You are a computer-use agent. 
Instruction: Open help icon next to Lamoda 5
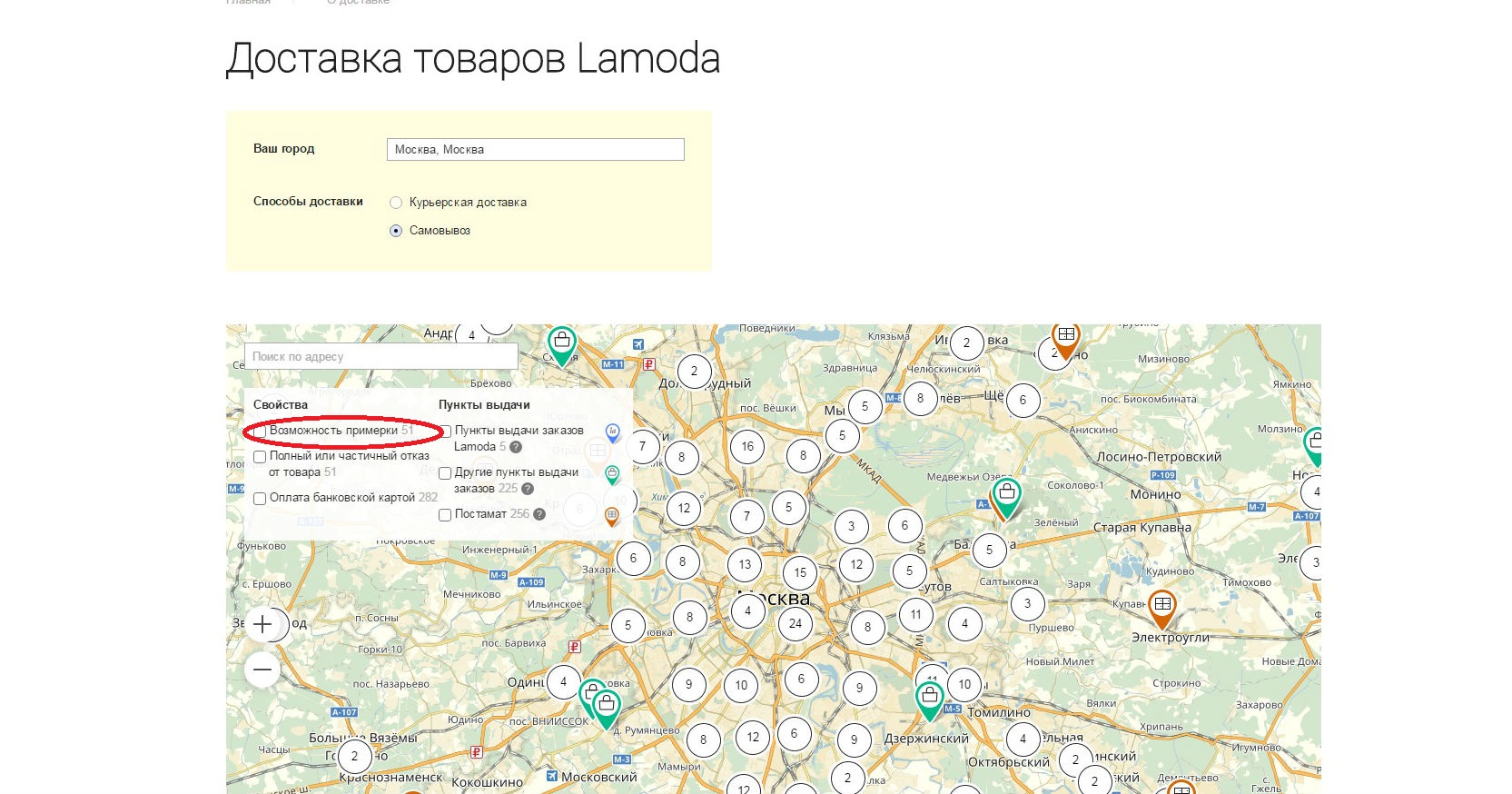pos(516,447)
